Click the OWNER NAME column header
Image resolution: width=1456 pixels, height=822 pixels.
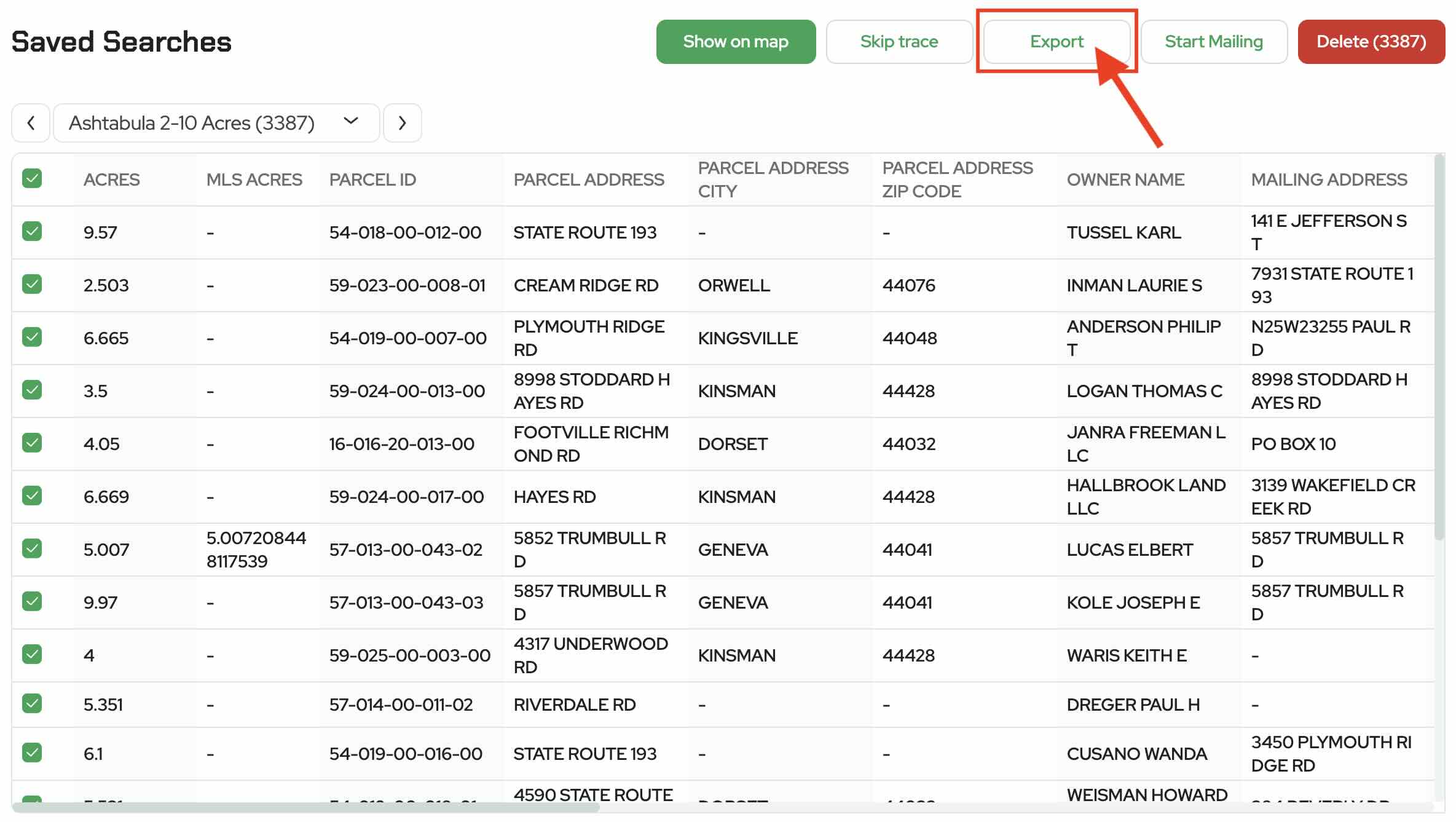[1125, 180]
